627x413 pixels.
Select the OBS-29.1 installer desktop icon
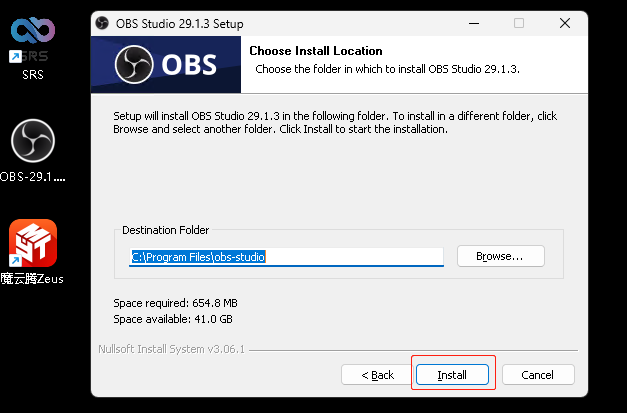33,145
